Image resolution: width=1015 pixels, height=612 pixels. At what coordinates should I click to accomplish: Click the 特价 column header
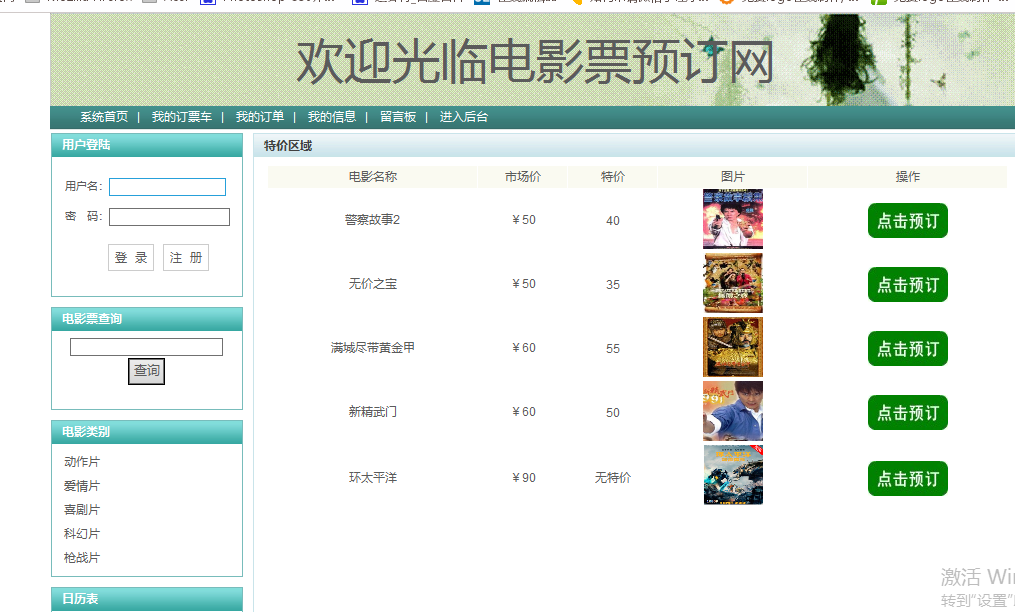[612, 177]
